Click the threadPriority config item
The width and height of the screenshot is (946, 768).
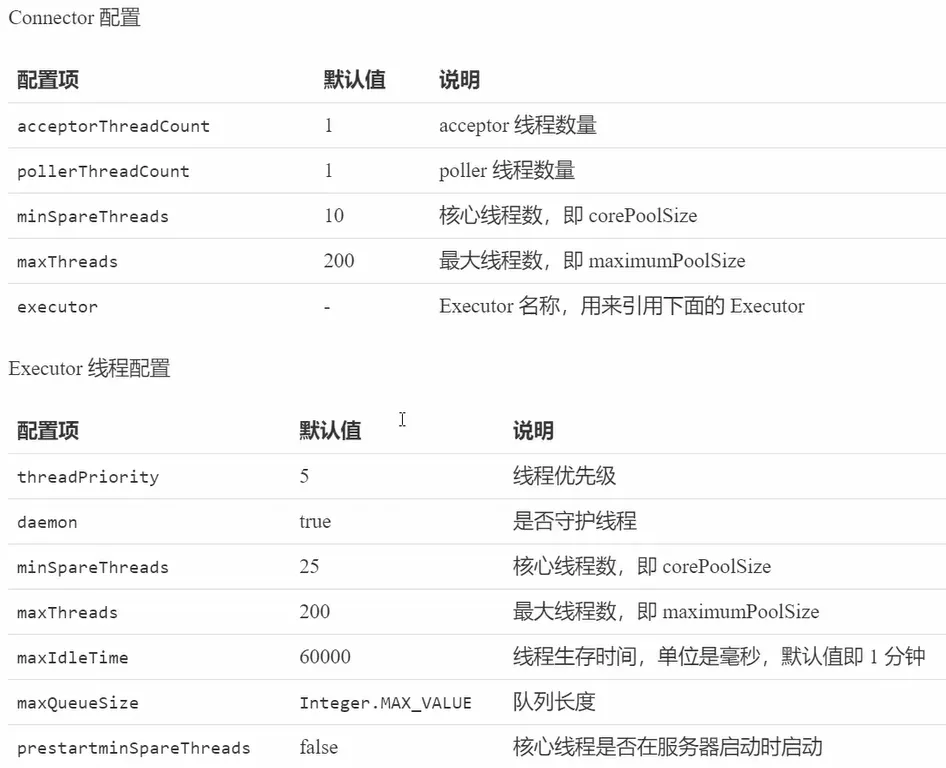pyautogui.click(x=88, y=477)
